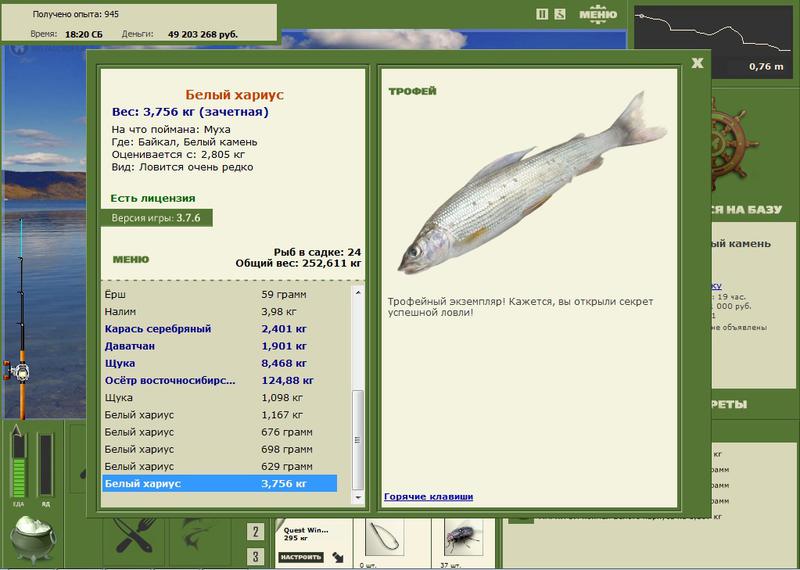The width and height of the screenshot is (800, 570).
Task: Select the fishing hook slot
Action: click(384, 537)
